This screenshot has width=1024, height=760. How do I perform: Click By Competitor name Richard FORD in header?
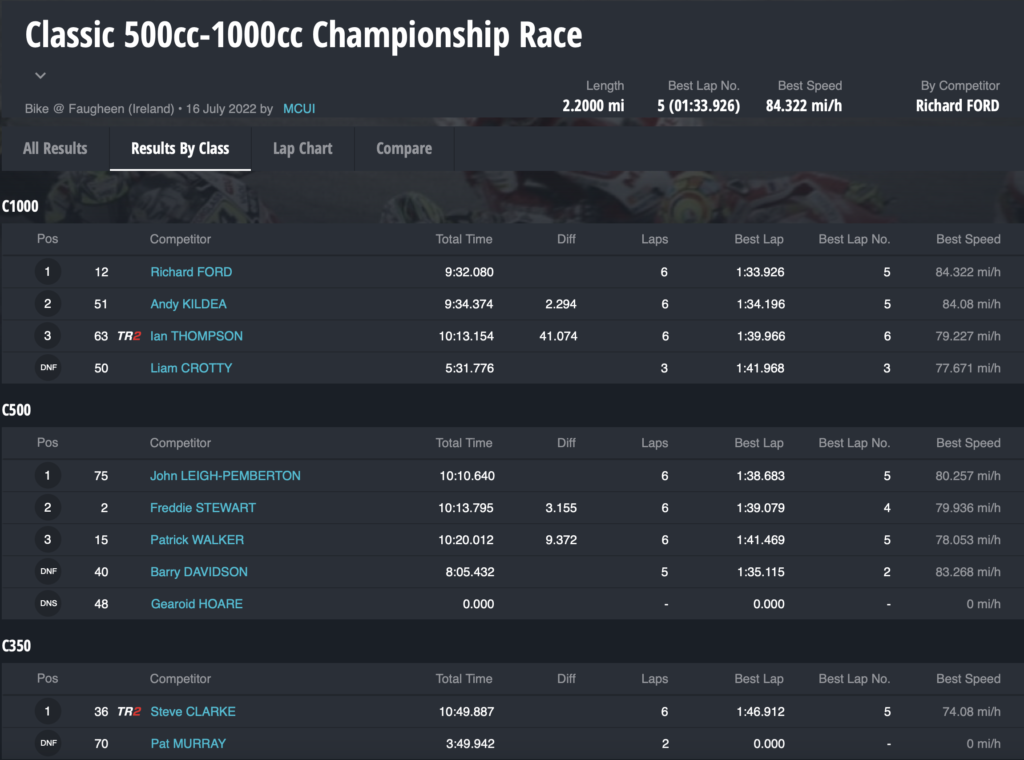957,106
